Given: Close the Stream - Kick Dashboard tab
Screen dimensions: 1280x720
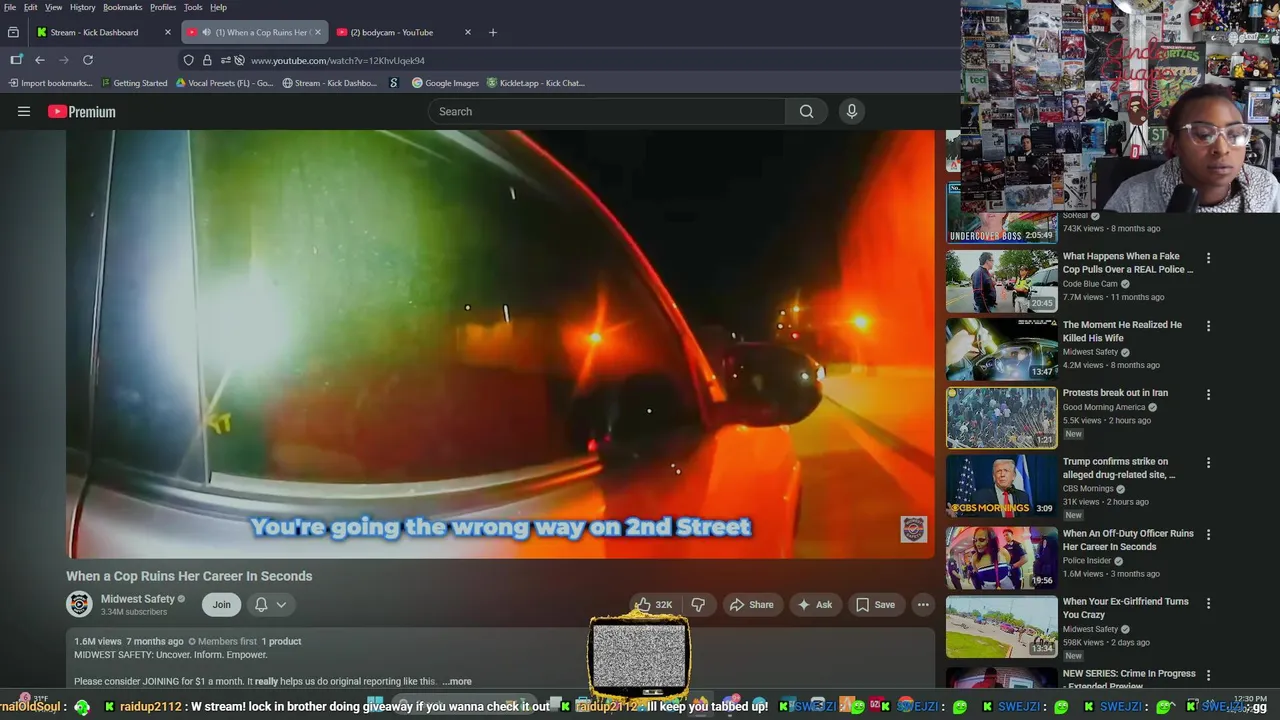Looking at the screenshot, I should (x=168, y=32).
